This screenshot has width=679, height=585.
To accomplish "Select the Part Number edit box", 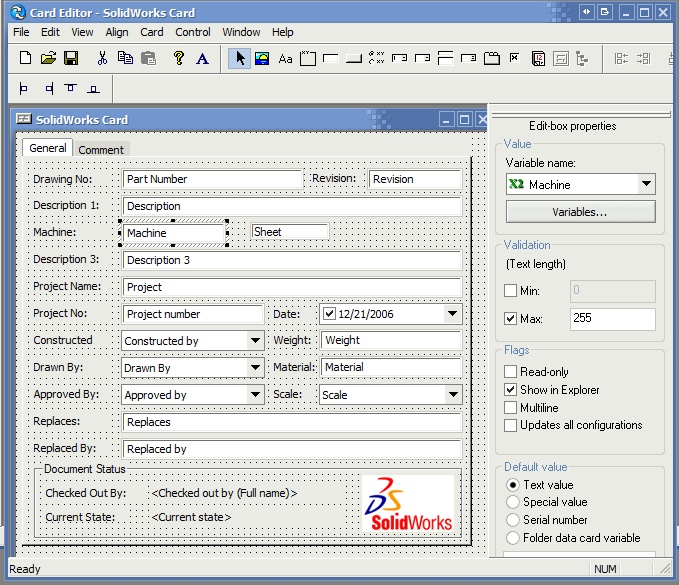I will tap(212, 179).
